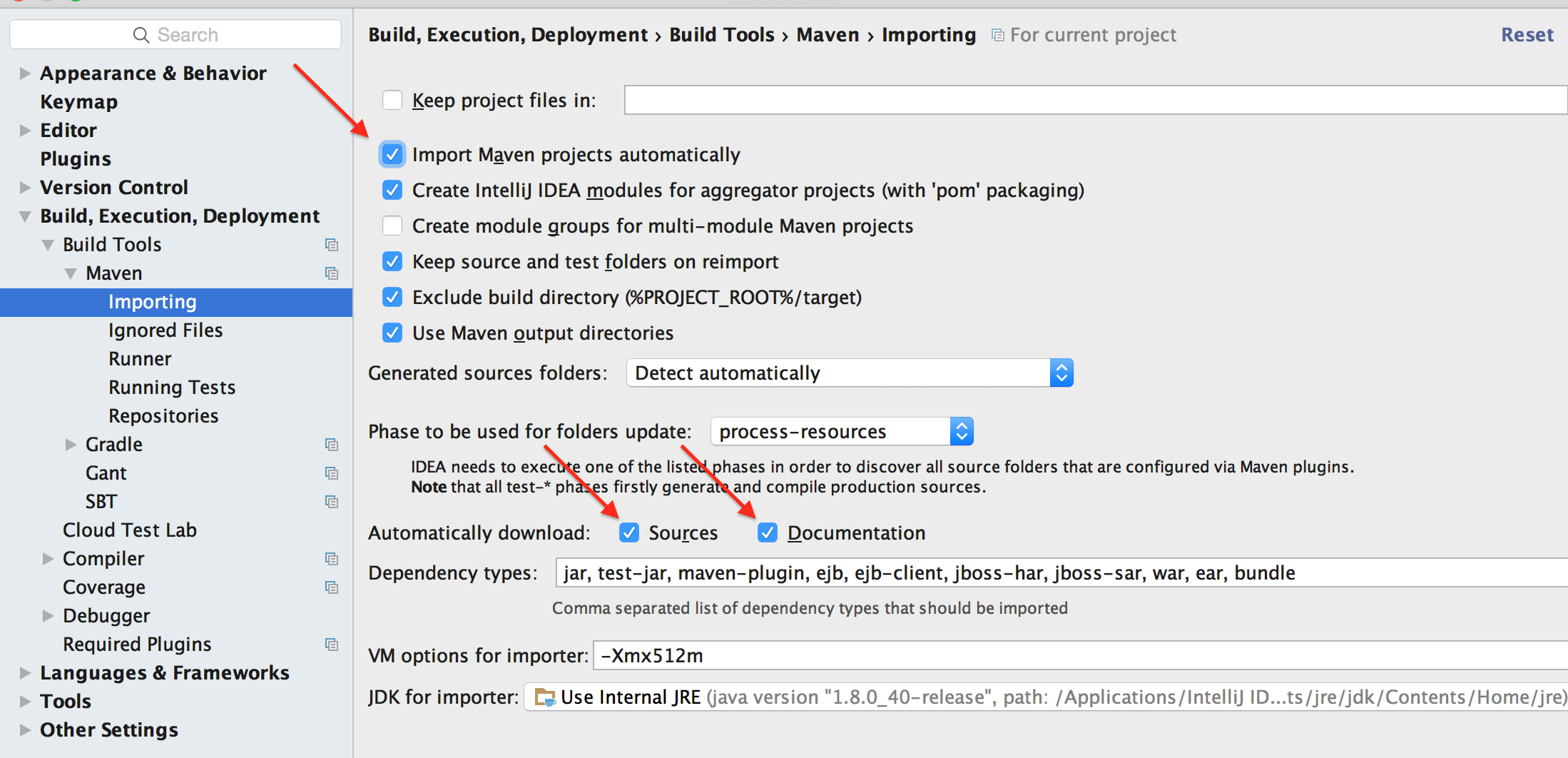Viewport: 1568px width, 758px height.
Task: Click the Reset link
Action: pos(1527,35)
